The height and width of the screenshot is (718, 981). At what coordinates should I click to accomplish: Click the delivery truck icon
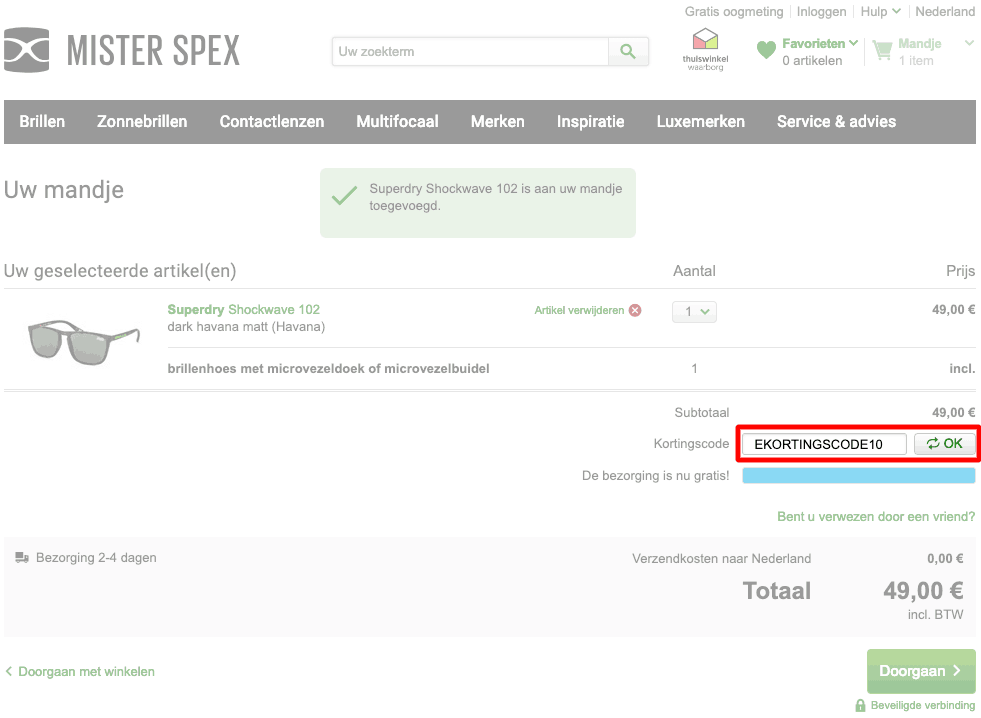[x=22, y=558]
